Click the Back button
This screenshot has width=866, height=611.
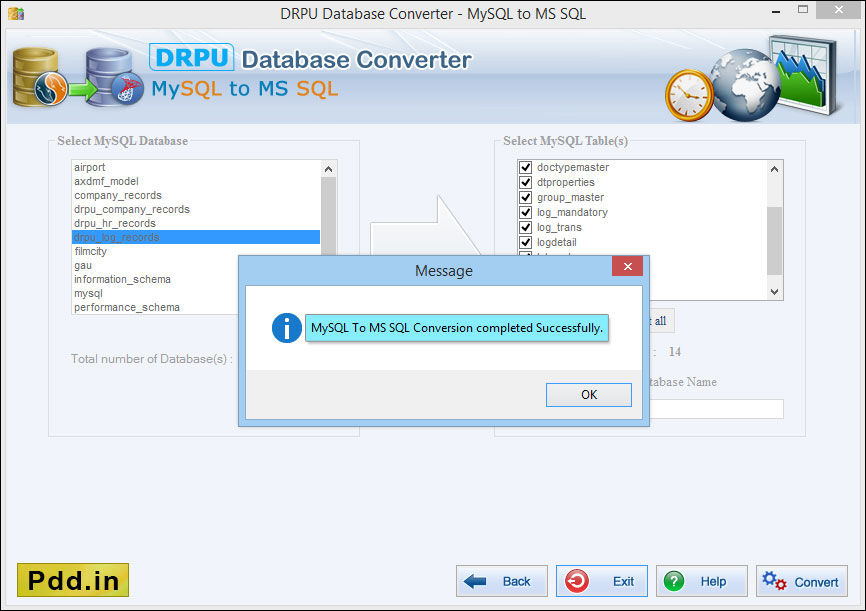click(x=501, y=581)
